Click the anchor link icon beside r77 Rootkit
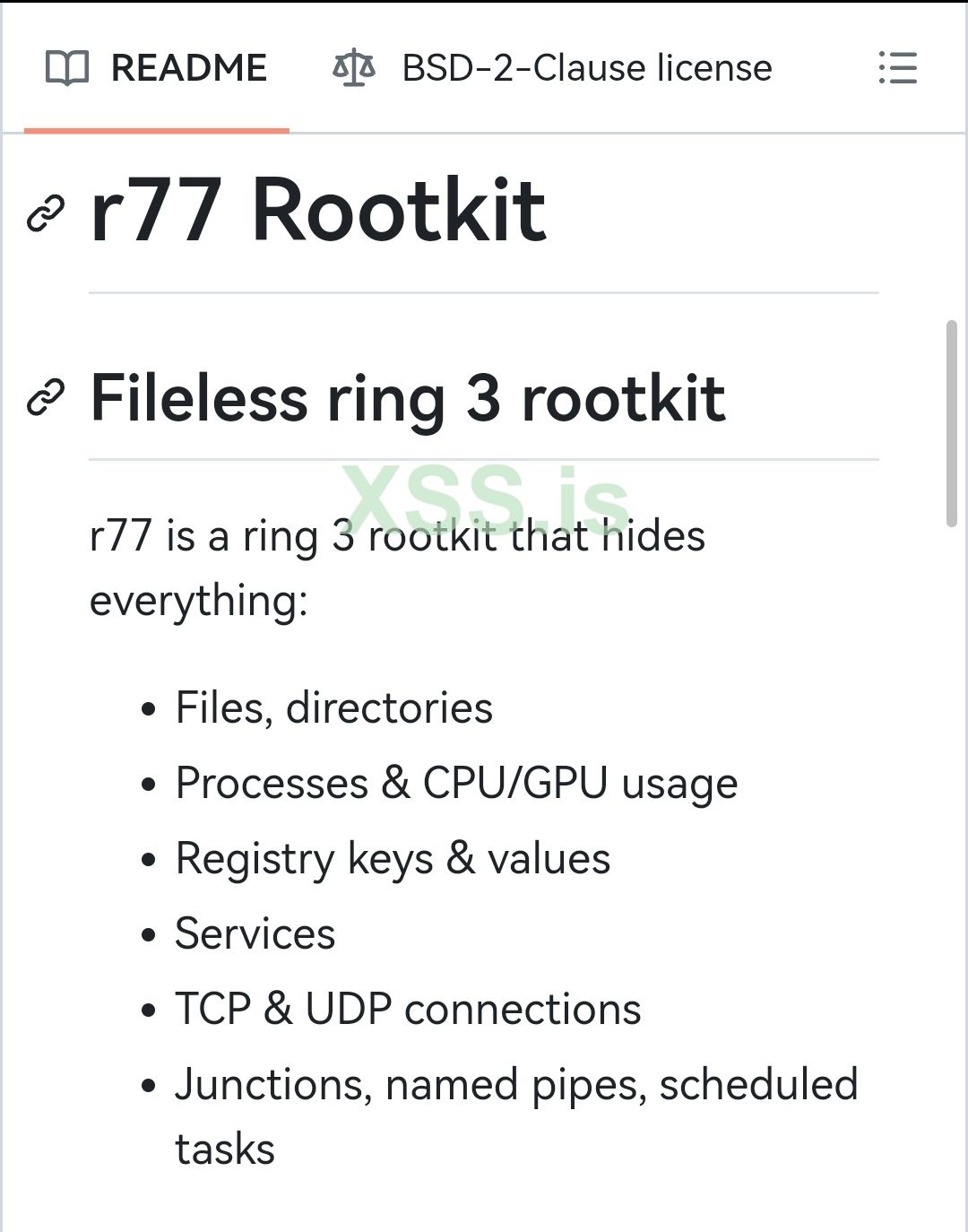The height and width of the screenshot is (1232, 968). (x=46, y=213)
